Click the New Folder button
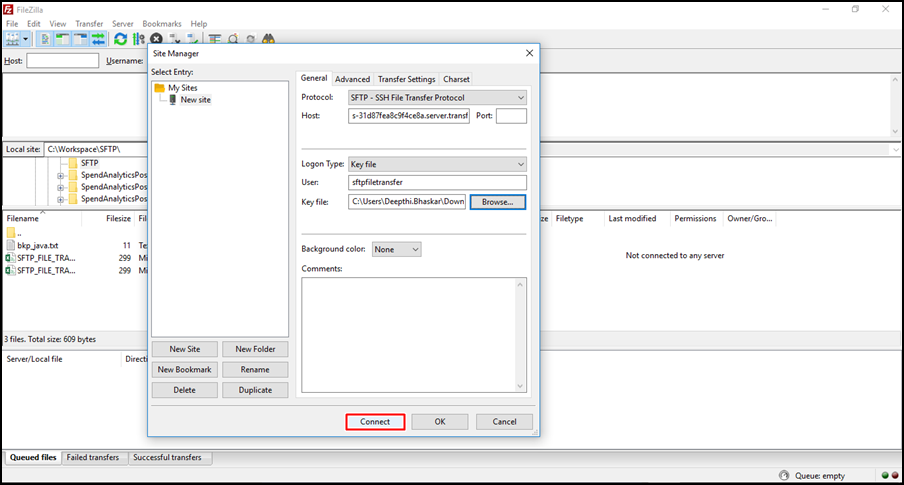The height and width of the screenshot is (485, 904). point(255,349)
